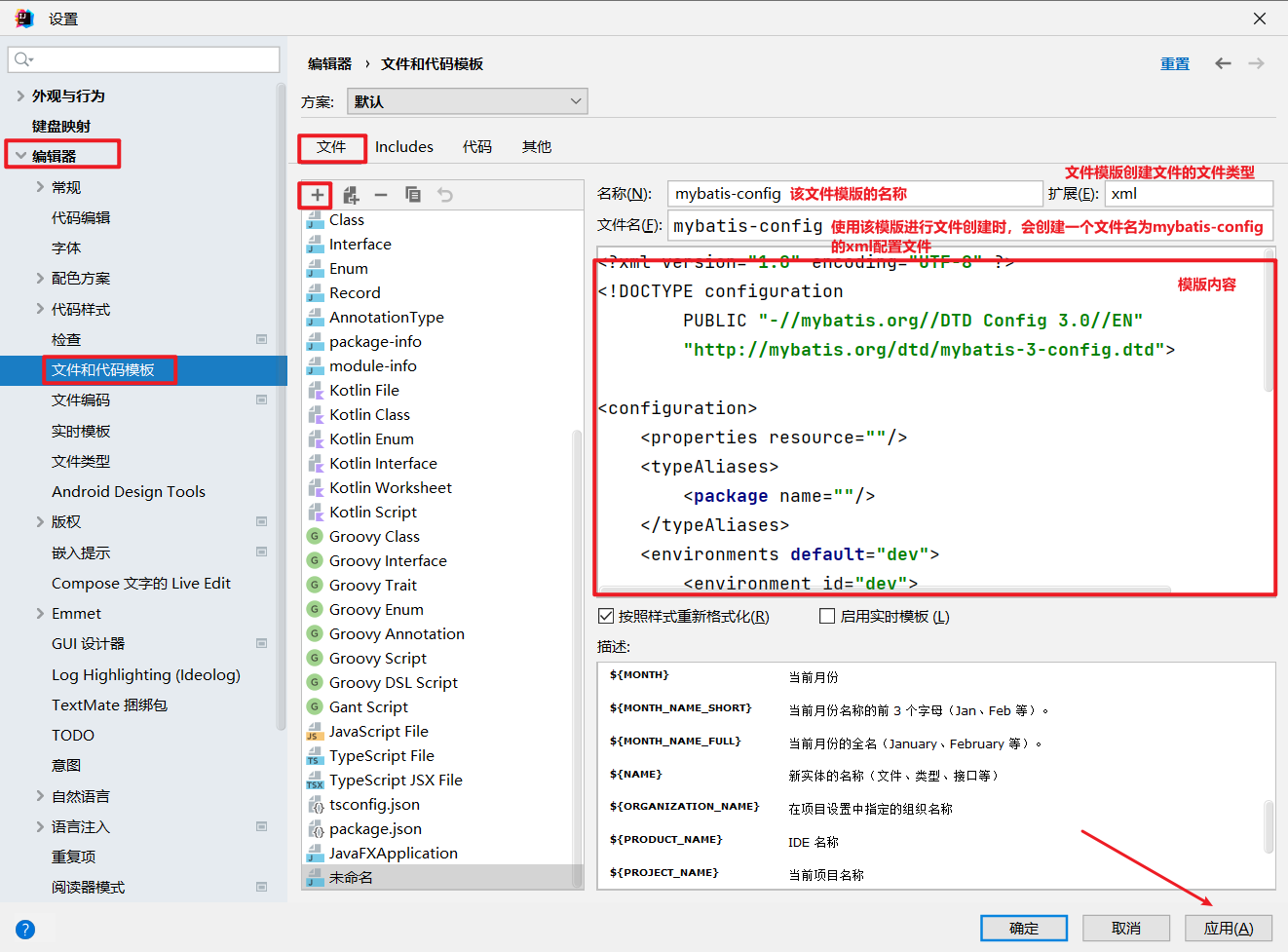Open Log Highlighting (Ideolog) settings
Image resolution: width=1288 pixels, height=952 pixels.
[146, 674]
